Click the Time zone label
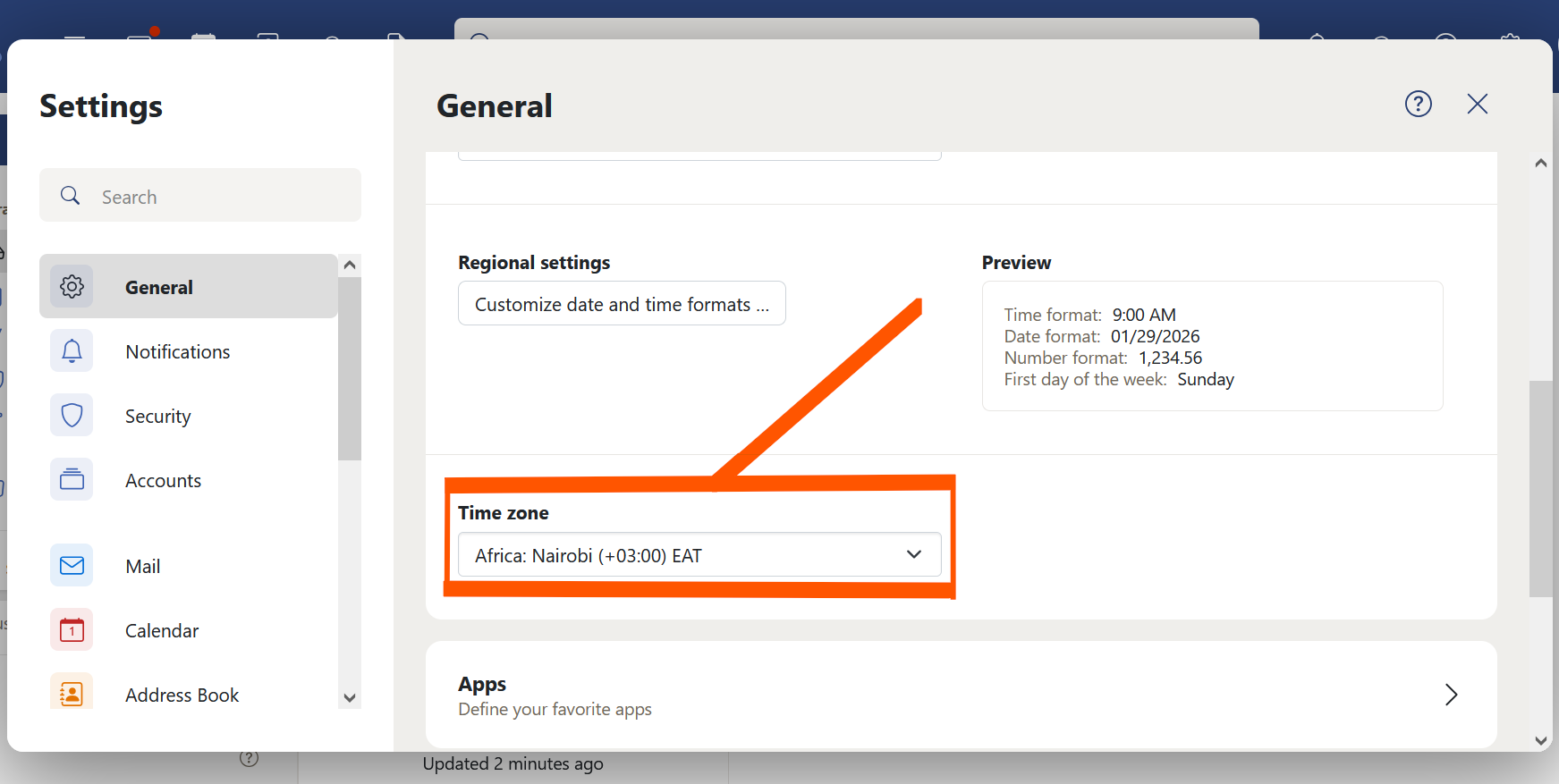 pyautogui.click(x=504, y=513)
